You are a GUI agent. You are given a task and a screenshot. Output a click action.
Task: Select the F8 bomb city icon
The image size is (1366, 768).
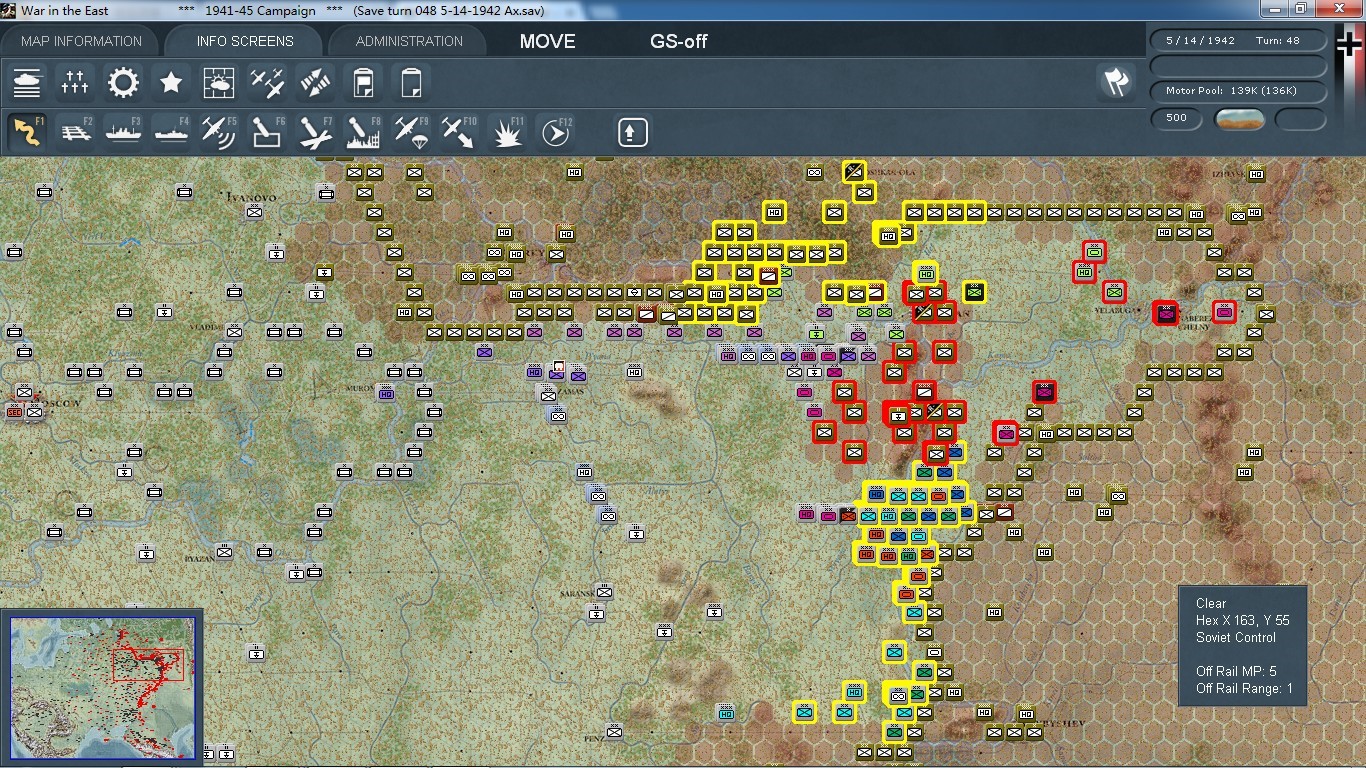[x=363, y=132]
